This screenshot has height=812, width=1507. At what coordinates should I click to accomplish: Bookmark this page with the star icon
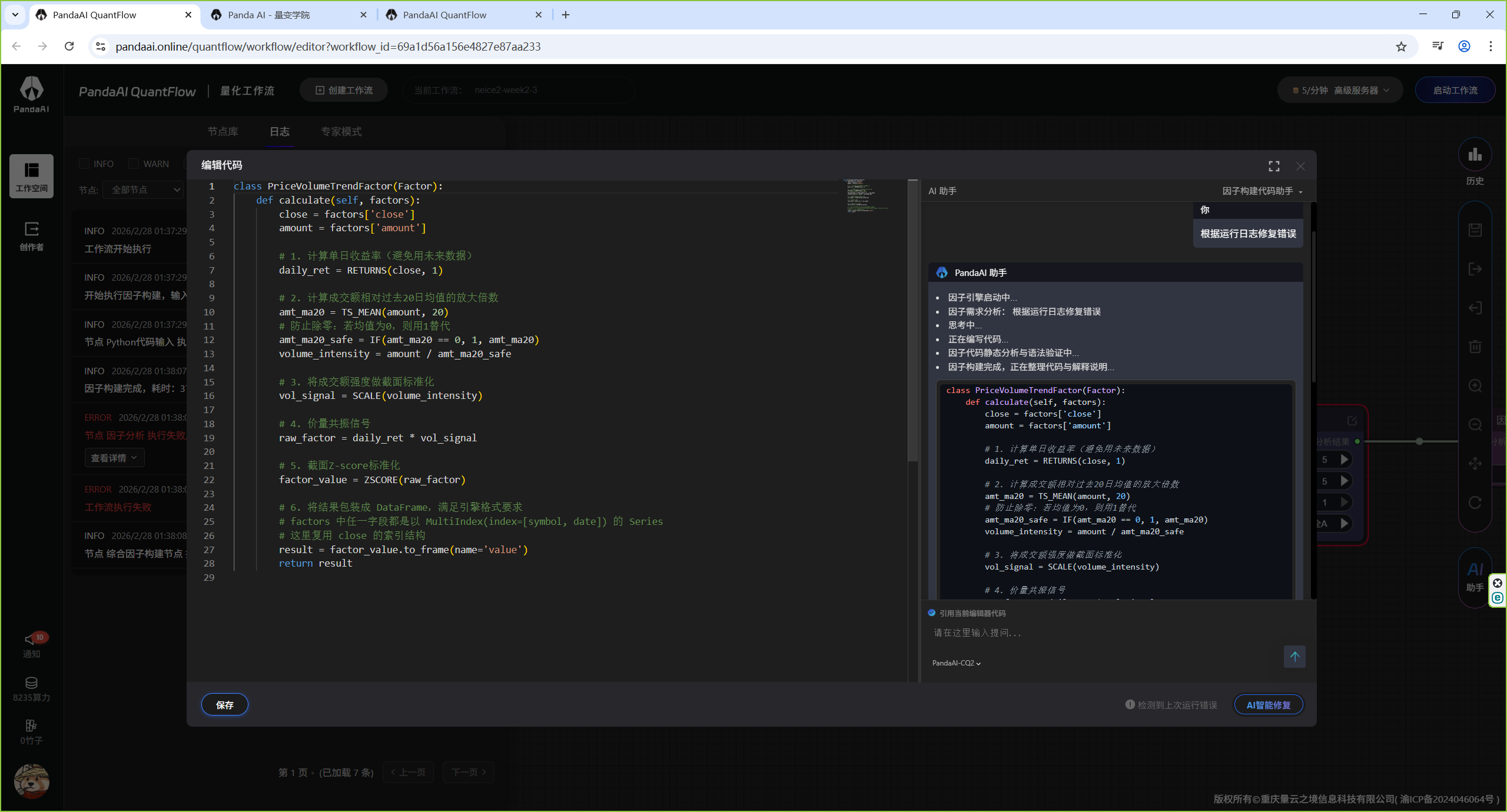1401,46
